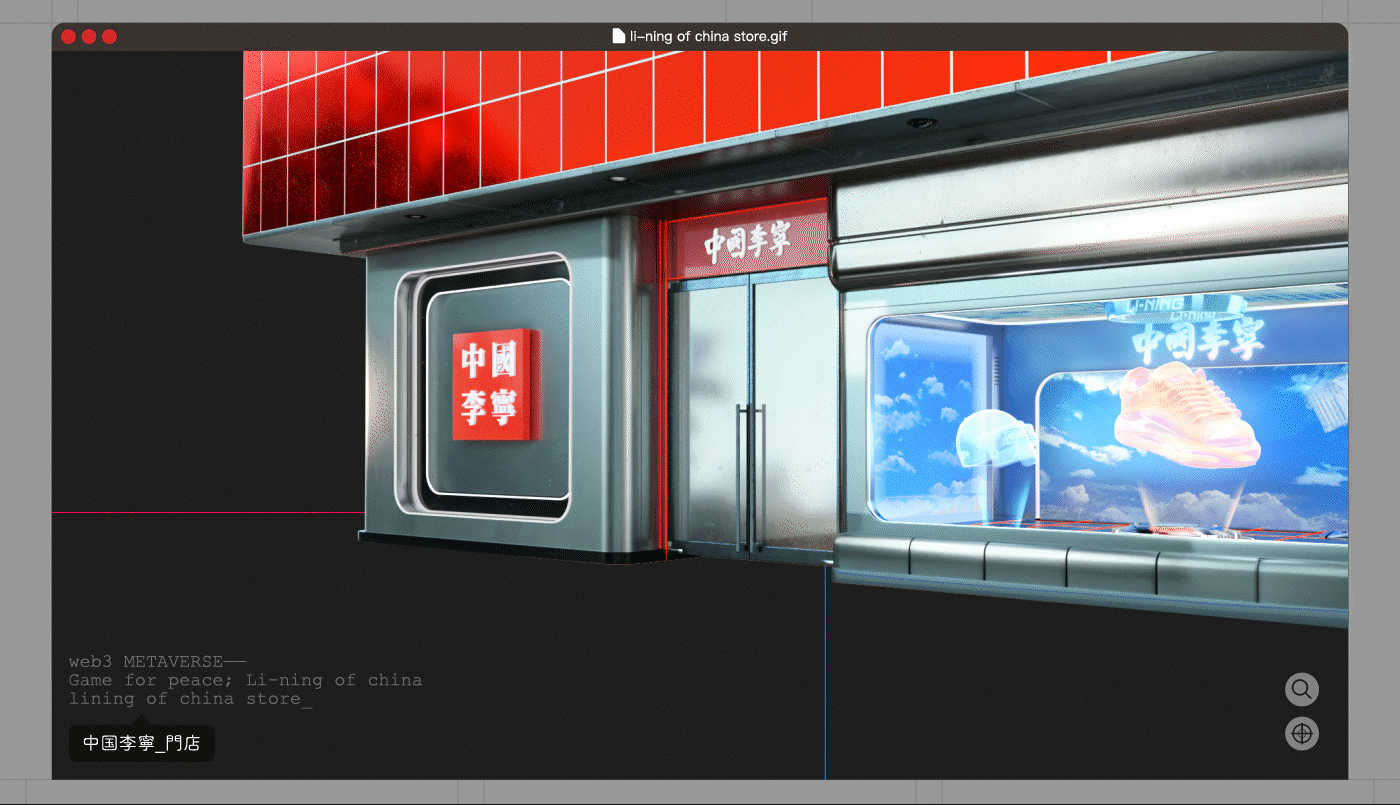This screenshot has height=805, width=1400.
Task: Click the crosshair target icon
Action: (x=1301, y=734)
